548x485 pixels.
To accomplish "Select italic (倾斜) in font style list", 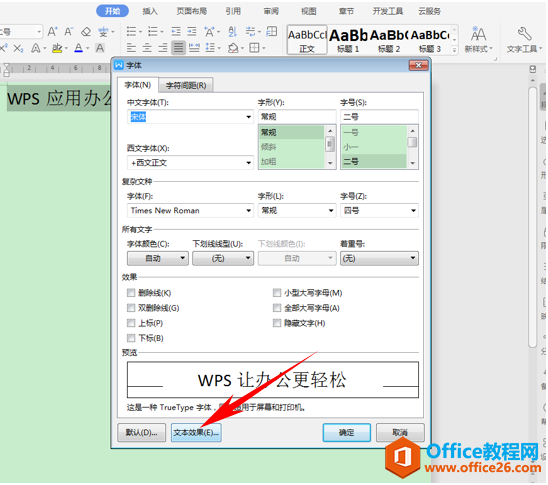I will click(x=291, y=147).
